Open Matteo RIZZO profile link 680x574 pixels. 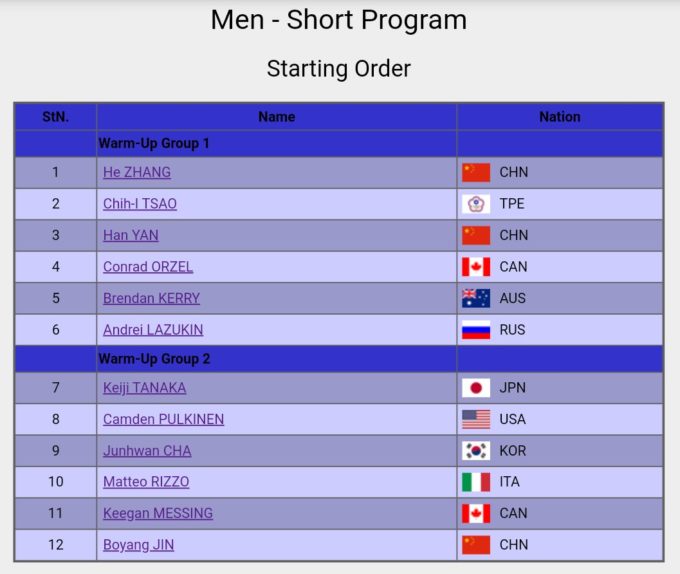(146, 482)
